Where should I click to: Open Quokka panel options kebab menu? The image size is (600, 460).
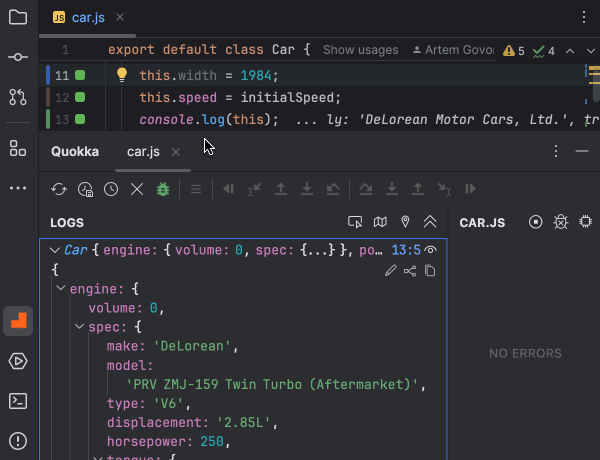pyautogui.click(x=556, y=151)
